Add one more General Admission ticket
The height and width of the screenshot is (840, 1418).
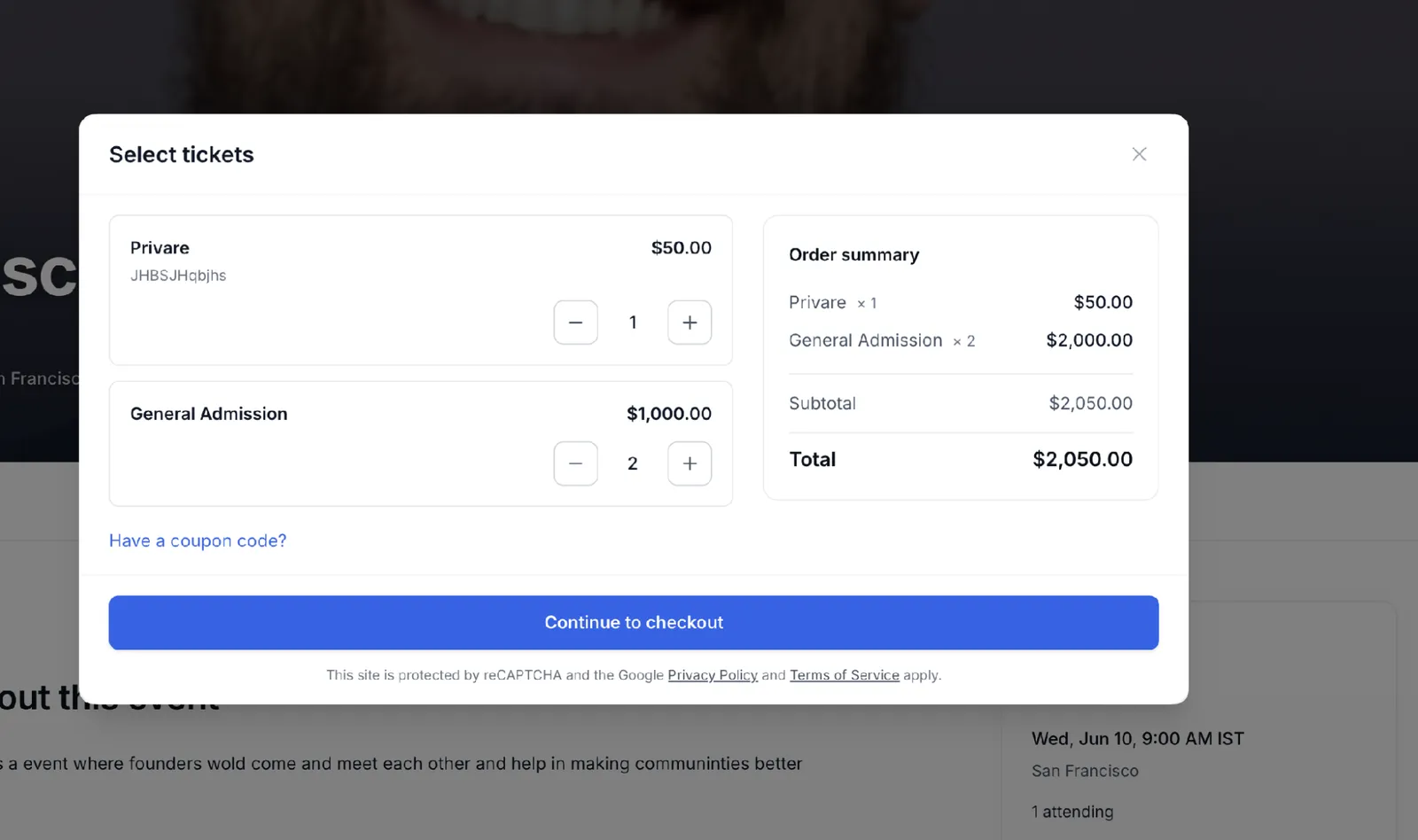(690, 463)
